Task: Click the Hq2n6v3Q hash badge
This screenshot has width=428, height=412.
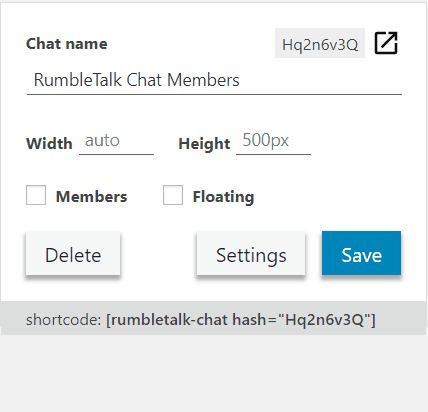Action: click(320, 43)
